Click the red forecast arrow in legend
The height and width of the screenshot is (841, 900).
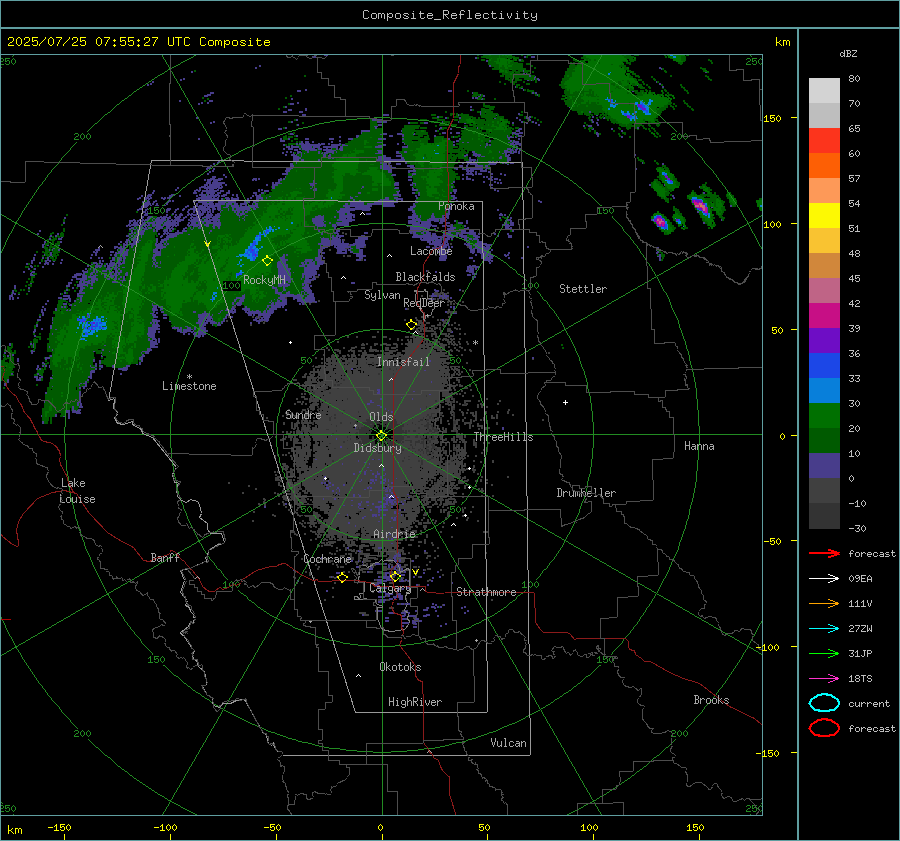[824, 553]
